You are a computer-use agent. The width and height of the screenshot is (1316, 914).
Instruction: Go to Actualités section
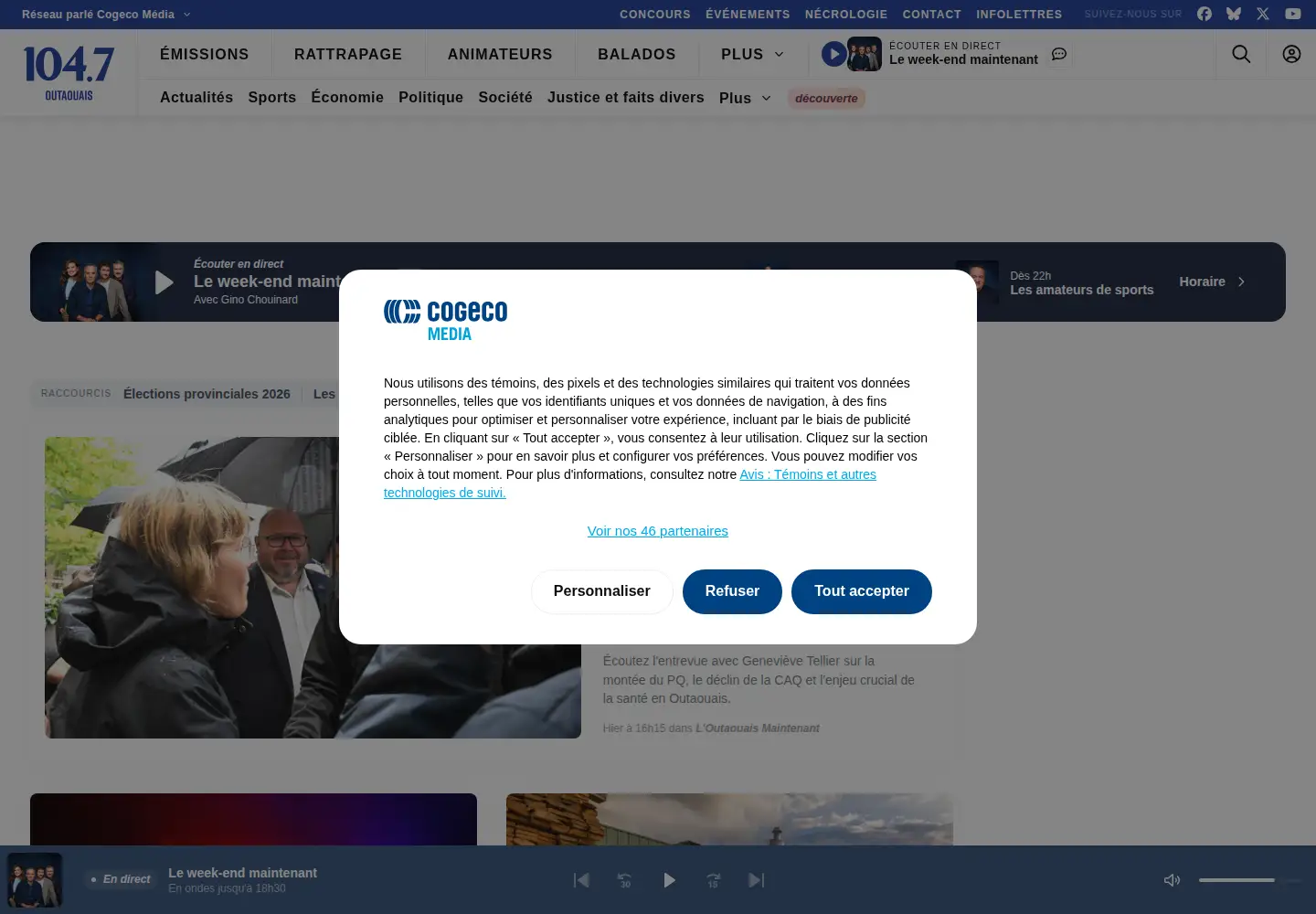tap(196, 98)
